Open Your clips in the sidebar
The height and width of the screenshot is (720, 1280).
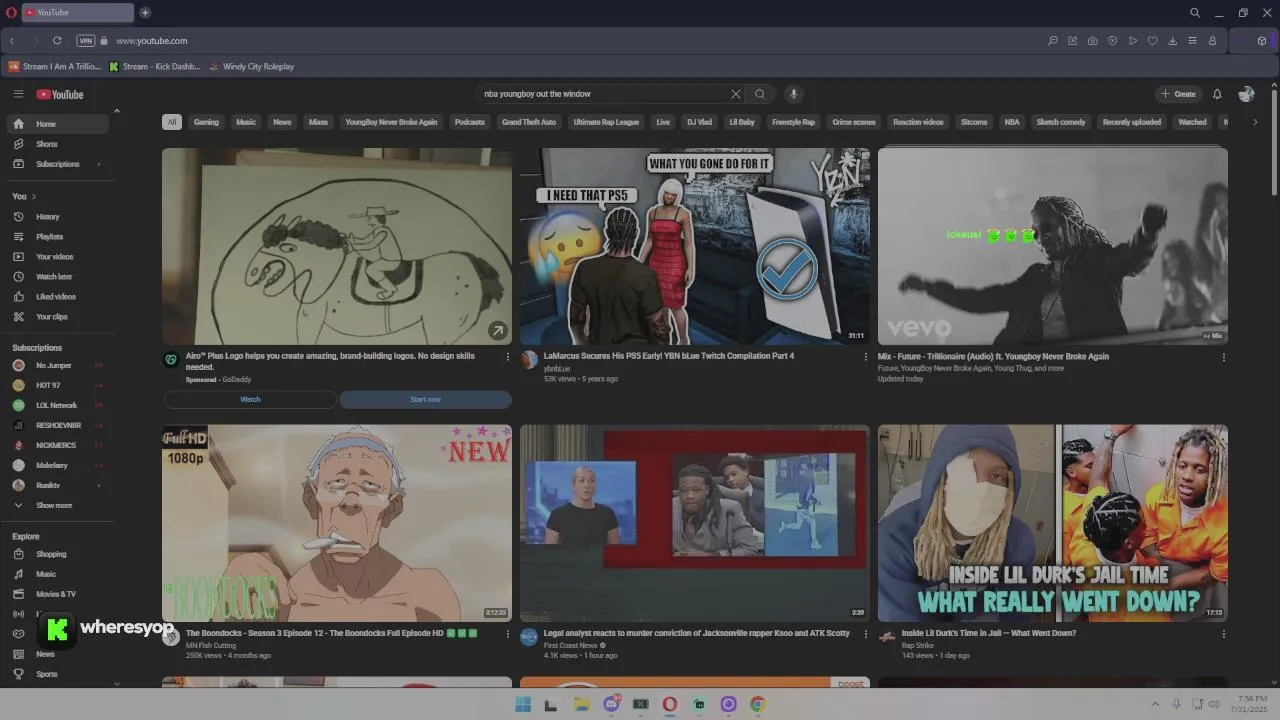(59, 317)
